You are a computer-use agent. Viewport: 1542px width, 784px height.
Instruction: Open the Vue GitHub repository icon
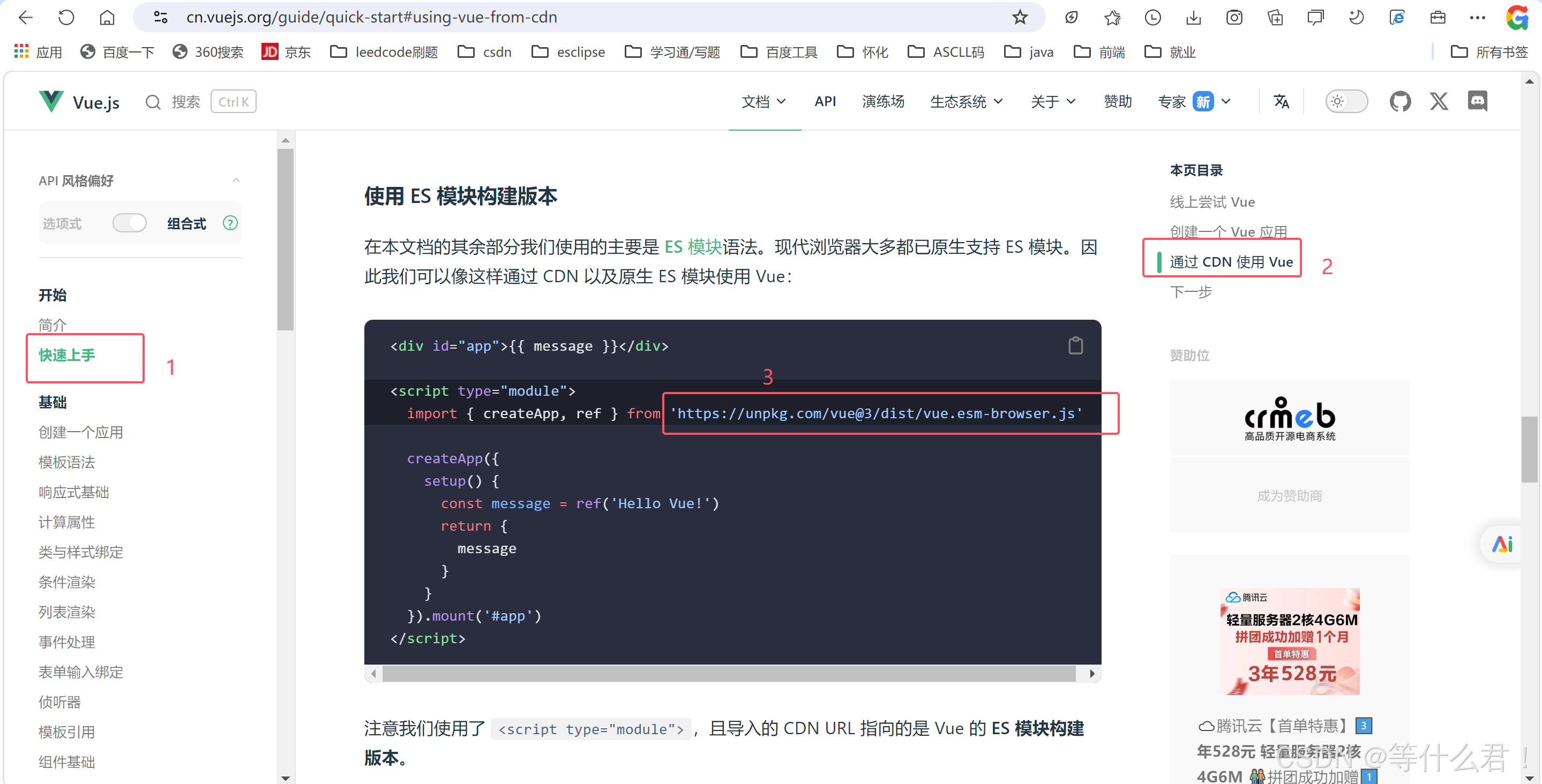coord(1399,102)
